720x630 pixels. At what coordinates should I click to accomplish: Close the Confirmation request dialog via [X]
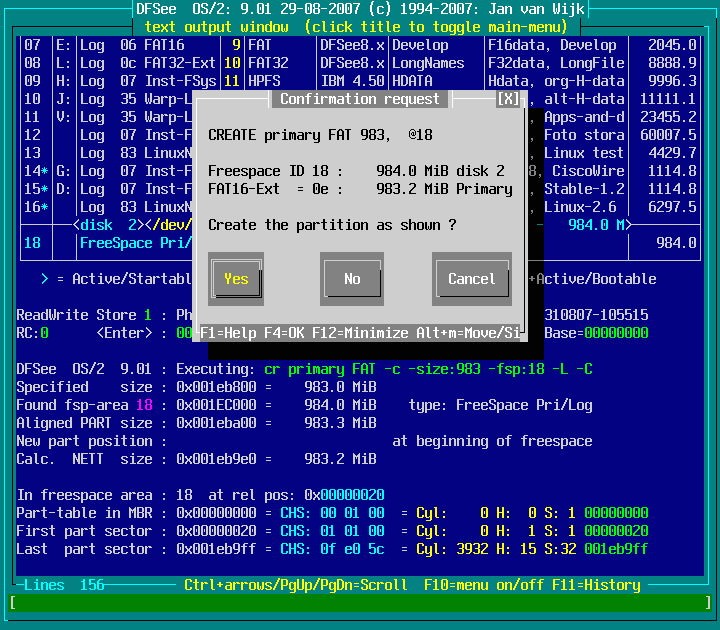point(508,99)
